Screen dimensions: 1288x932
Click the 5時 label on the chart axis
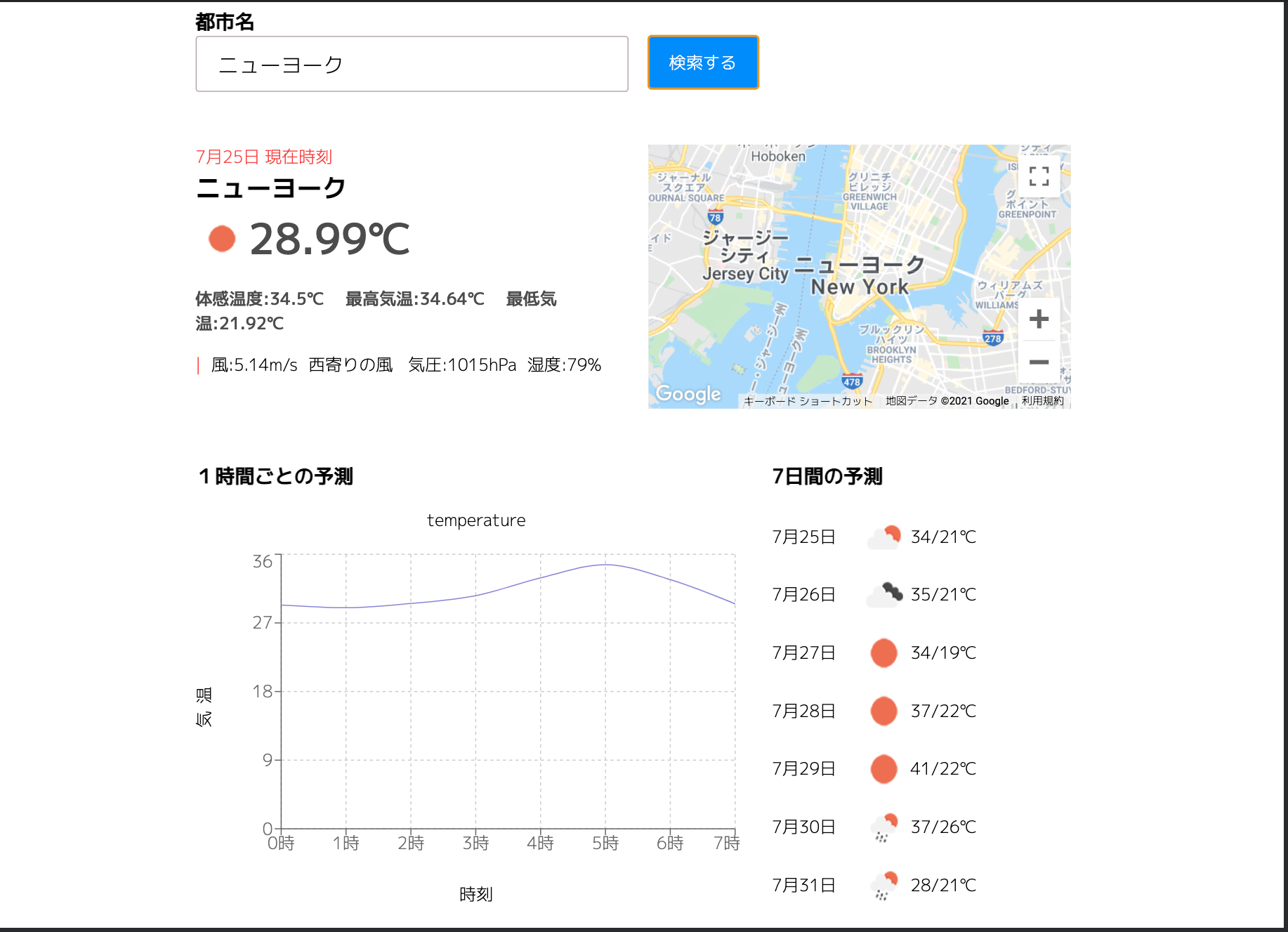(605, 843)
